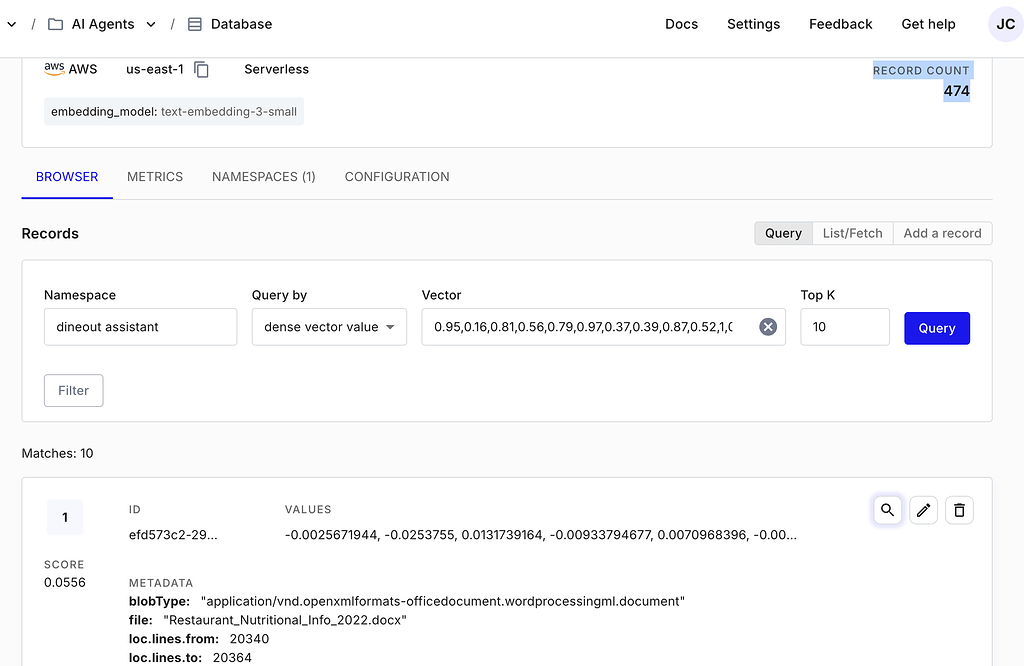Select Add a record mode

(x=942, y=233)
